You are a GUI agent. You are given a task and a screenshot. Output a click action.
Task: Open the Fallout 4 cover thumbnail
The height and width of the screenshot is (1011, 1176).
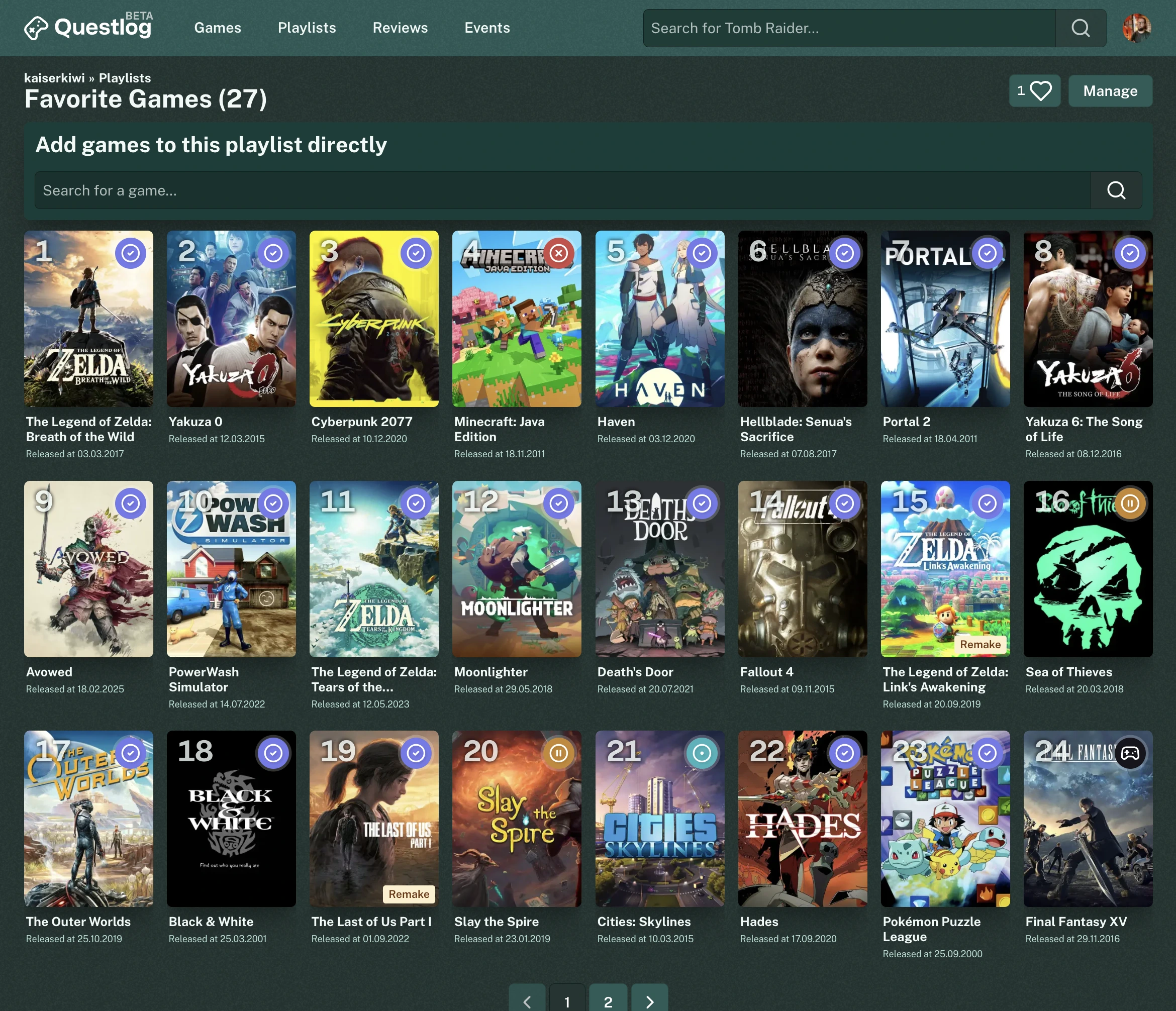point(803,569)
